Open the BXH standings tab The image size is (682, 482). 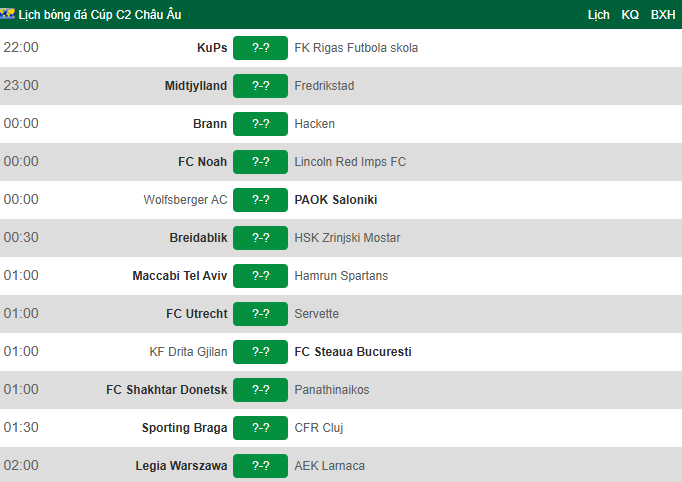point(663,15)
